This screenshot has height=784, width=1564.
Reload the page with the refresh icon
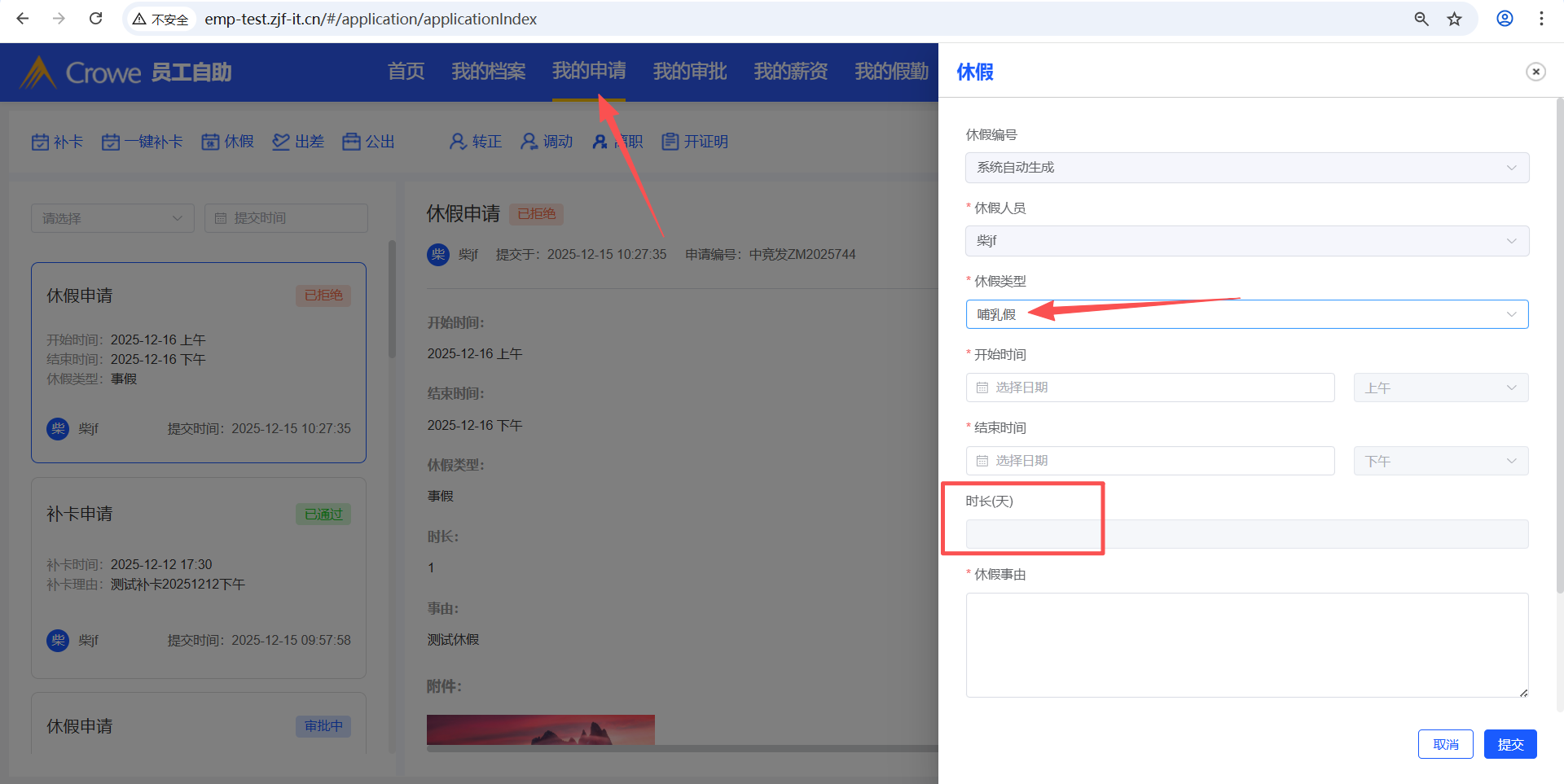coord(95,19)
